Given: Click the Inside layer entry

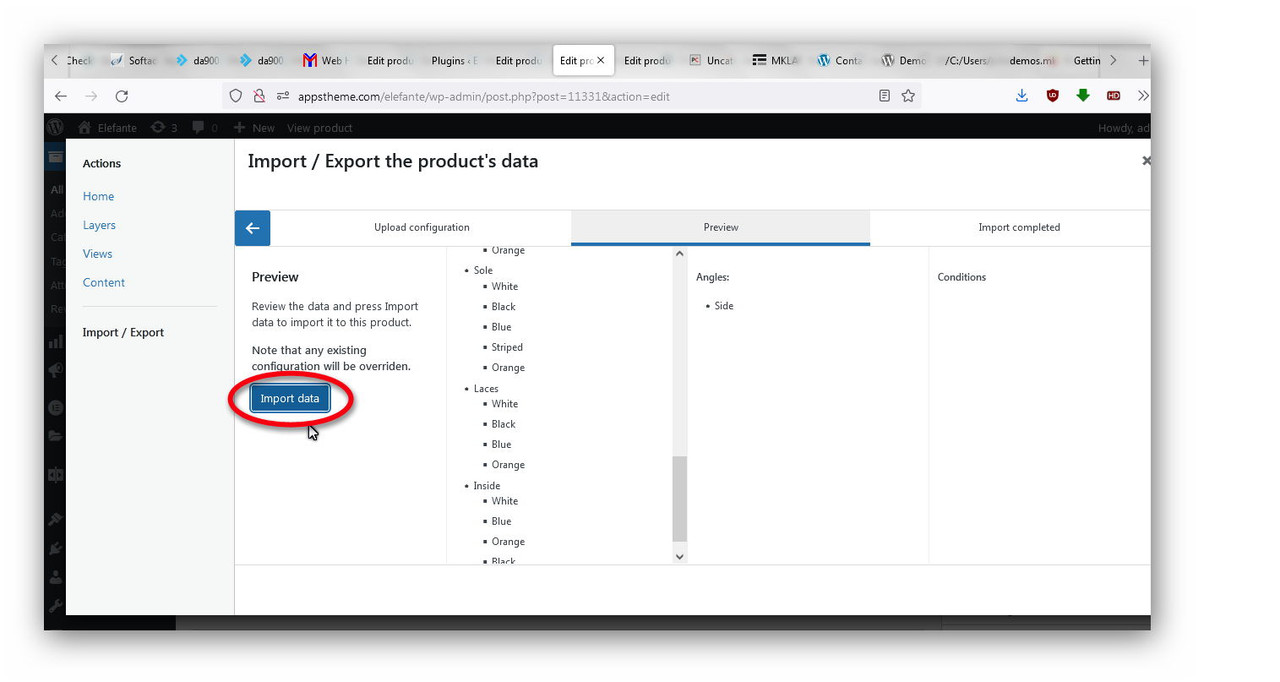Looking at the screenshot, I should pyautogui.click(x=487, y=485).
